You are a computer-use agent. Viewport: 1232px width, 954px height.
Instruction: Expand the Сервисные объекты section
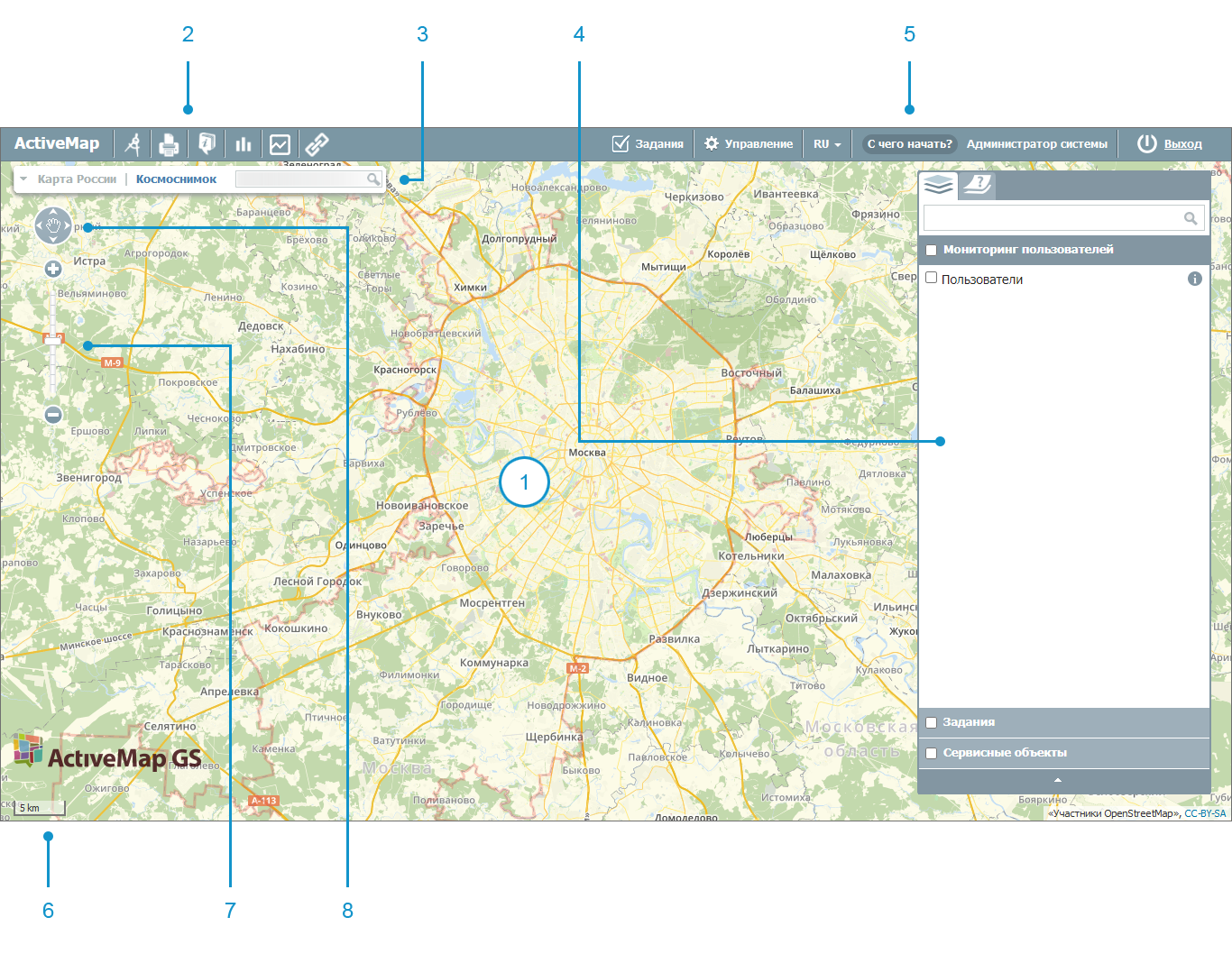coord(1064,753)
